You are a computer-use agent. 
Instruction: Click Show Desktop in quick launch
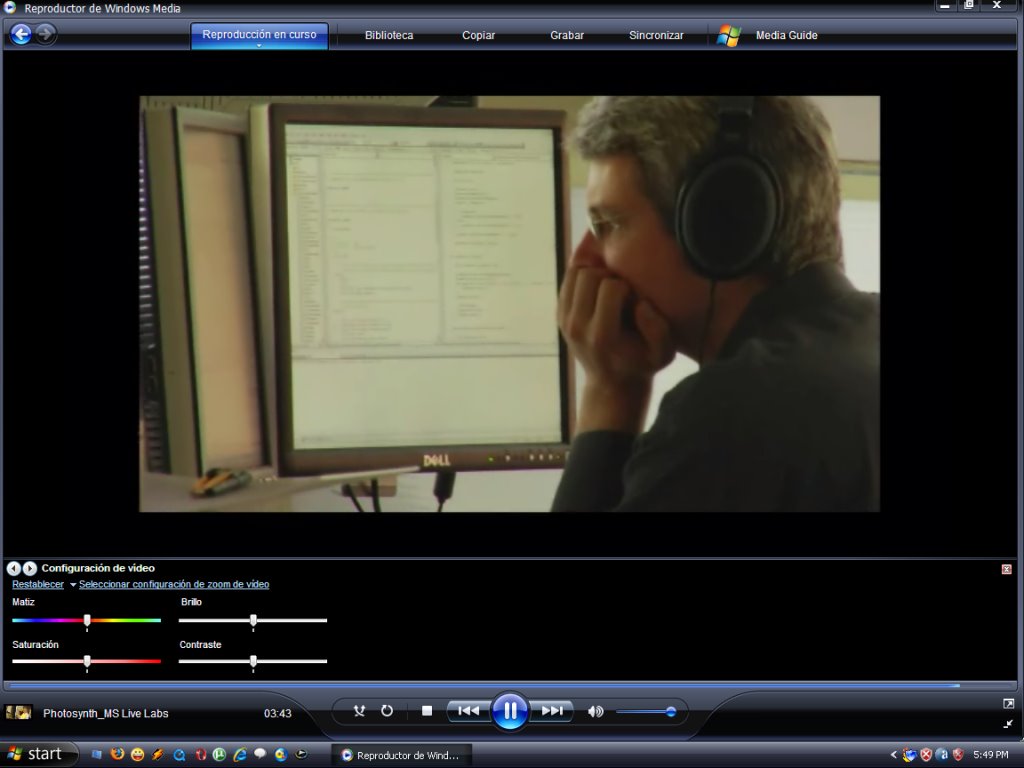pos(97,755)
